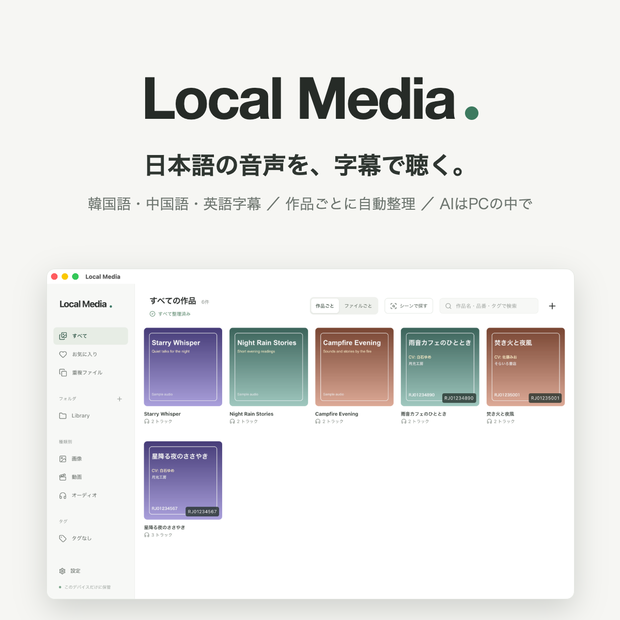Viewport: 620px width, 620px height.
Task: Focus the 作品名・品番・タグで検索 search field
Action: pyautogui.click(x=489, y=306)
